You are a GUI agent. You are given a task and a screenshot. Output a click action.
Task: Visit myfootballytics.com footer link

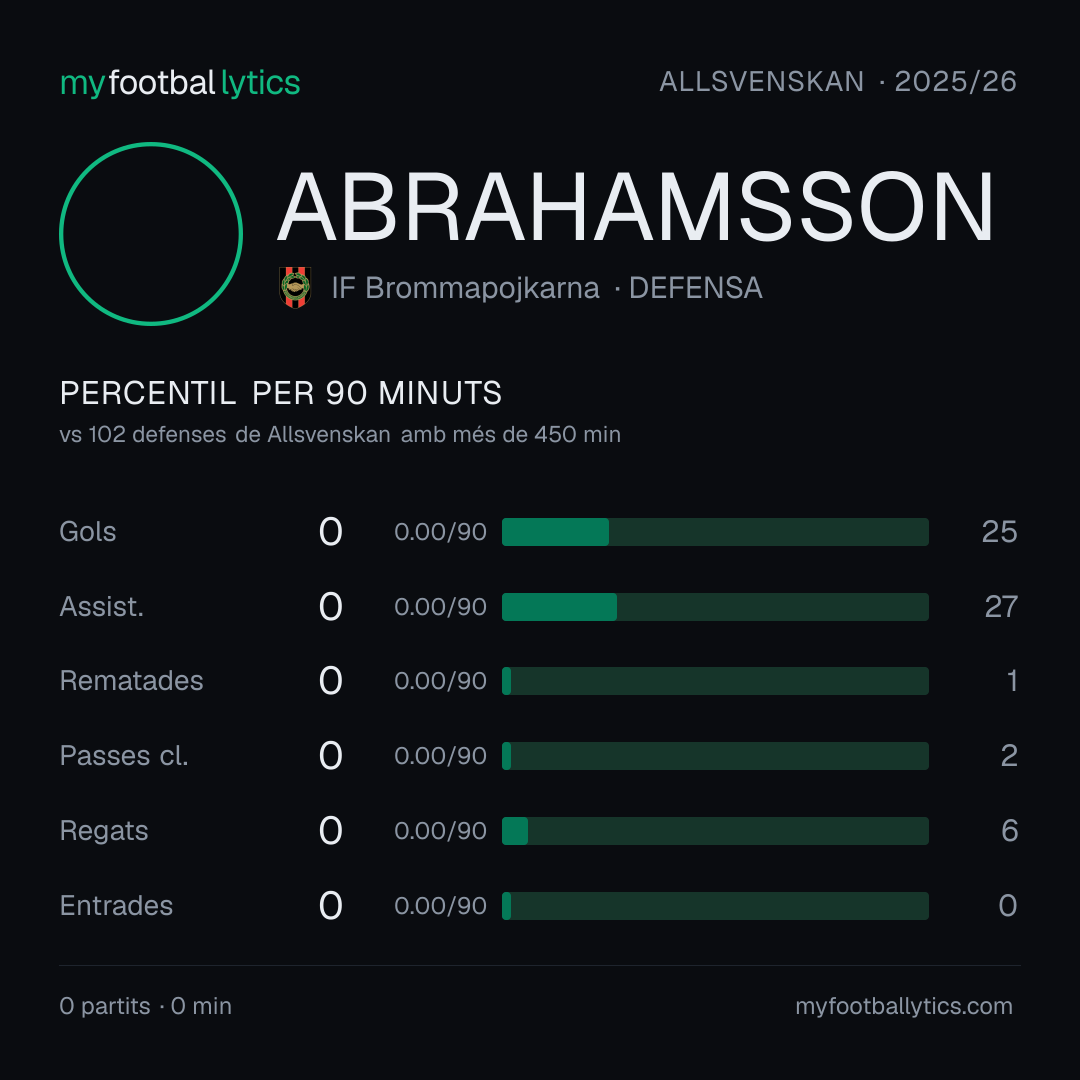tap(904, 1006)
